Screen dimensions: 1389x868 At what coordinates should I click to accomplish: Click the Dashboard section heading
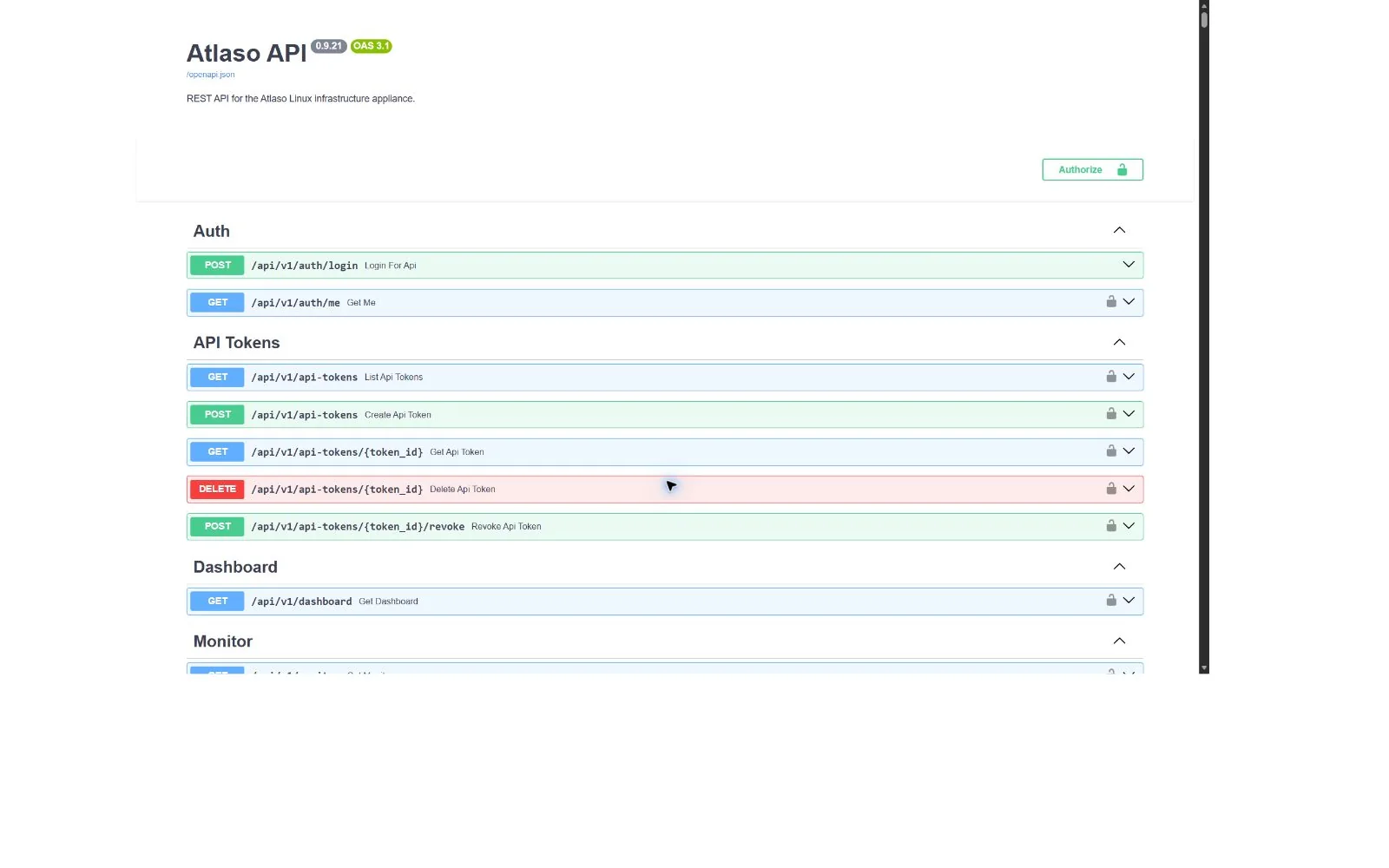click(x=235, y=567)
